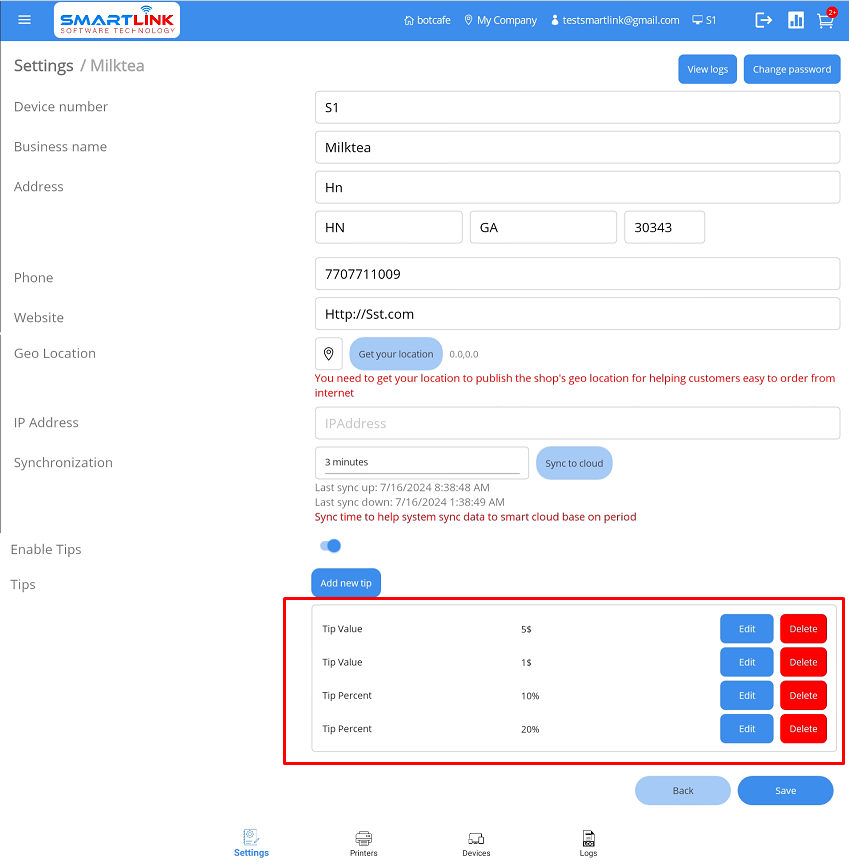
Task: Click the SmartLink logo
Action: 117,20
